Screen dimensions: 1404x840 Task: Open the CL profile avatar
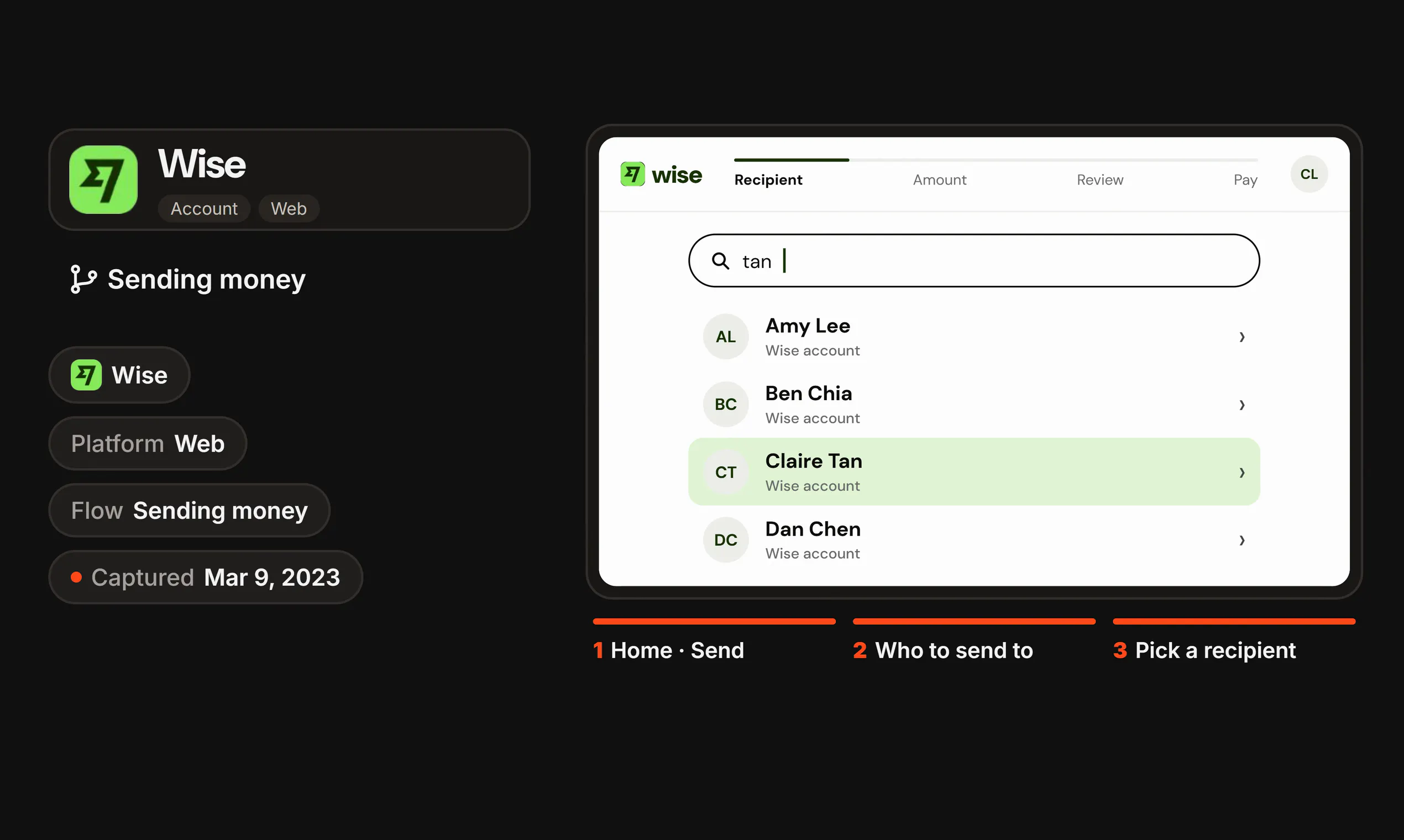[x=1309, y=174]
